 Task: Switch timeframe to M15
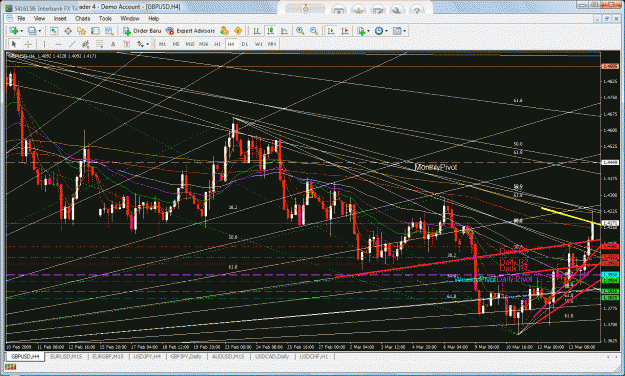click(x=190, y=44)
